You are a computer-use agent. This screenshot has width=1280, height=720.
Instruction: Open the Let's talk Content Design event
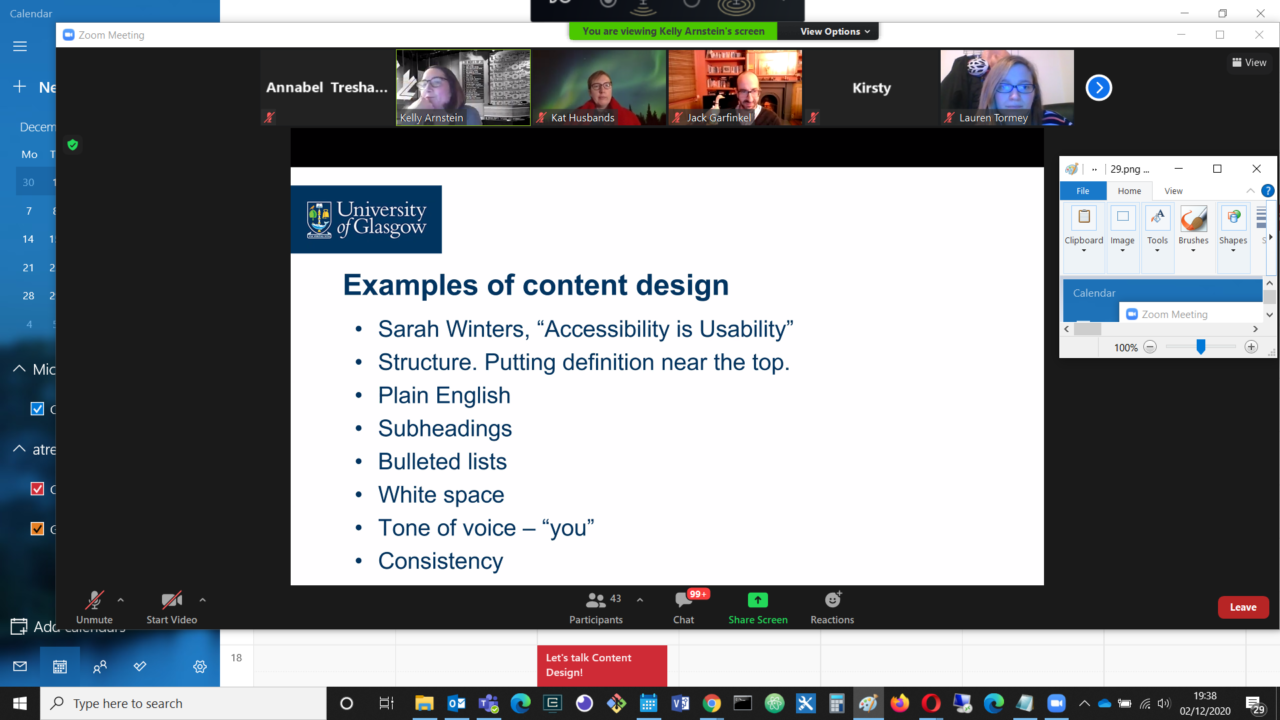(601, 663)
